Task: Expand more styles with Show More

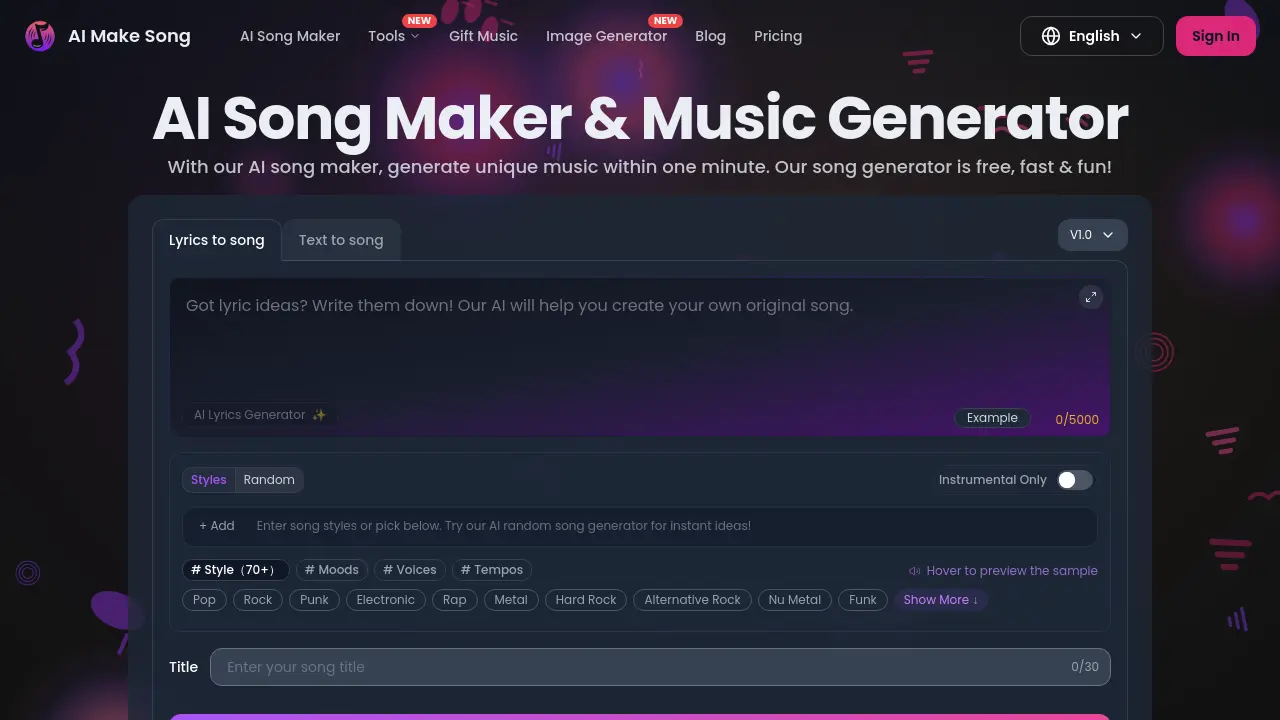Action: 941,600
